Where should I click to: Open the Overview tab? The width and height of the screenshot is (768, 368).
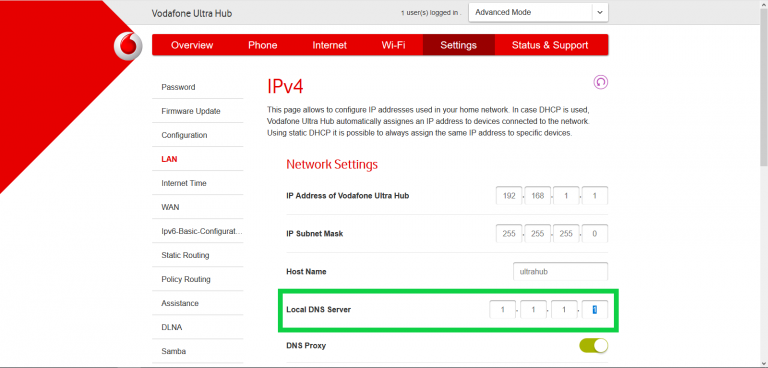pos(192,45)
